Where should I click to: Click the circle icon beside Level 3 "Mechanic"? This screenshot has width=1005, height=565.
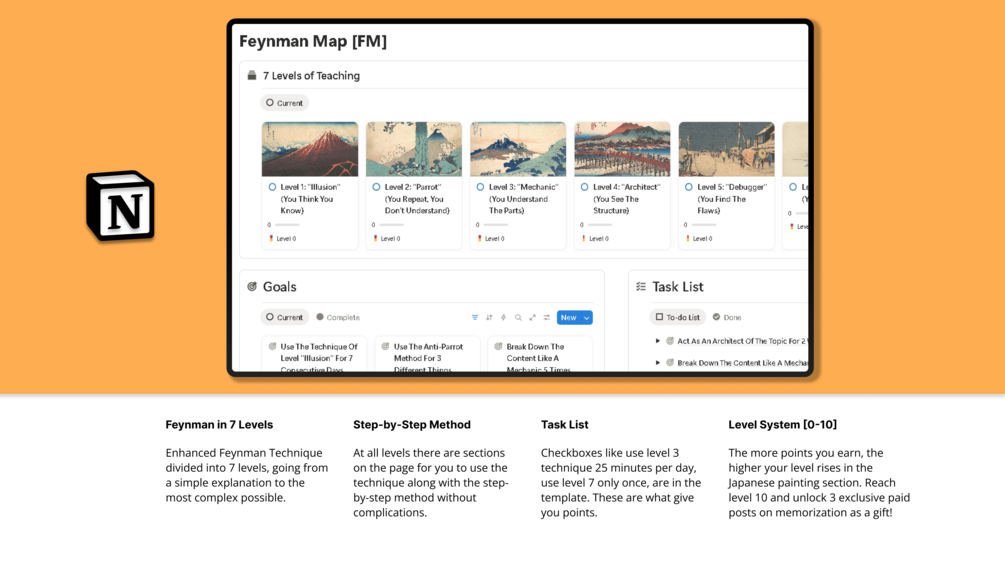click(480, 187)
